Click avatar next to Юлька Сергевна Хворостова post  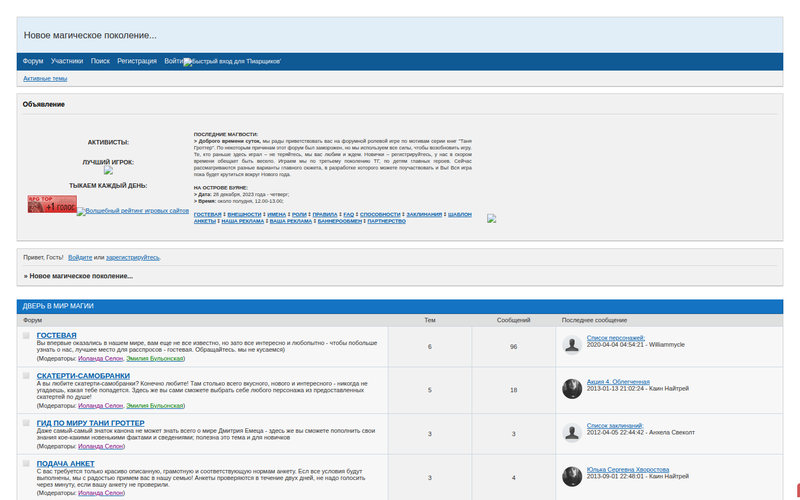pos(572,476)
